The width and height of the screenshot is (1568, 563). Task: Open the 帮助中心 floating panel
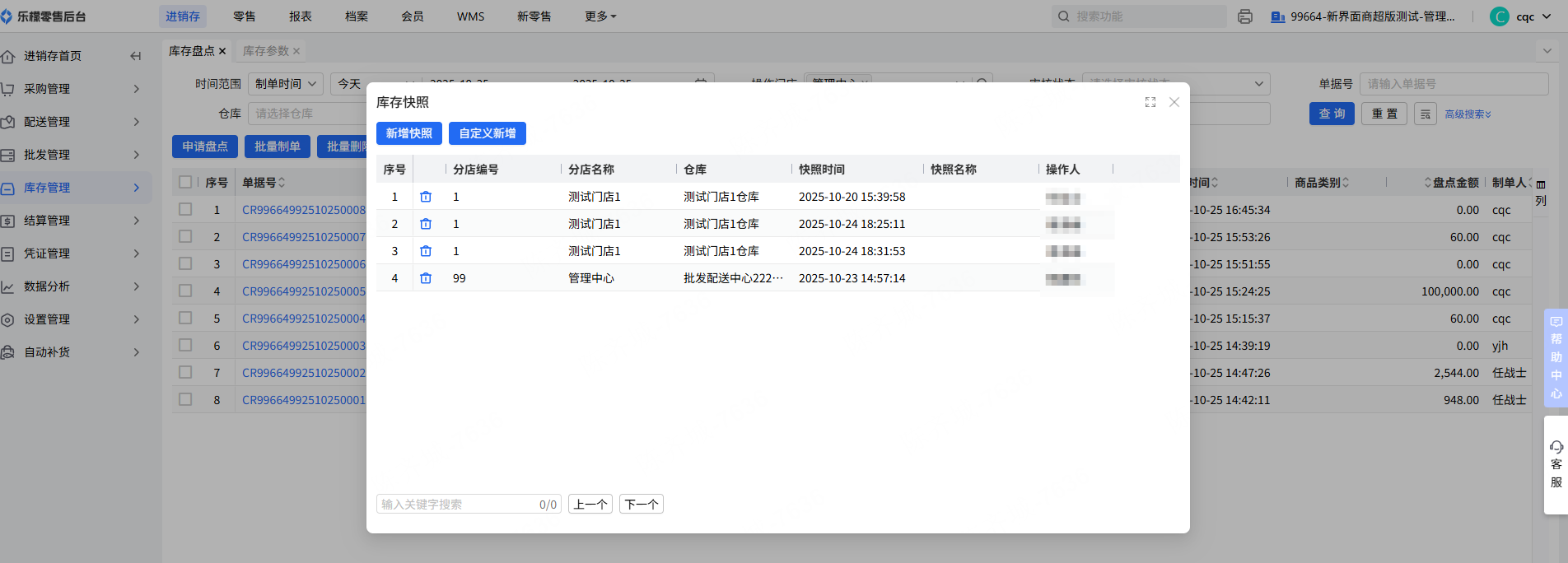point(1556,357)
